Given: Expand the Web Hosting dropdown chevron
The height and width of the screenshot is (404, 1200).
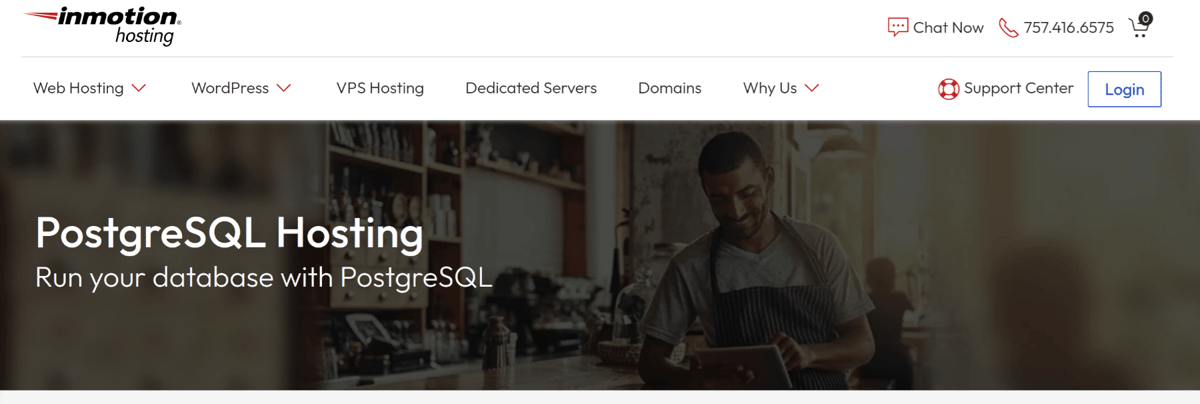Looking at the screenshot, I should [x=139, y=88].
